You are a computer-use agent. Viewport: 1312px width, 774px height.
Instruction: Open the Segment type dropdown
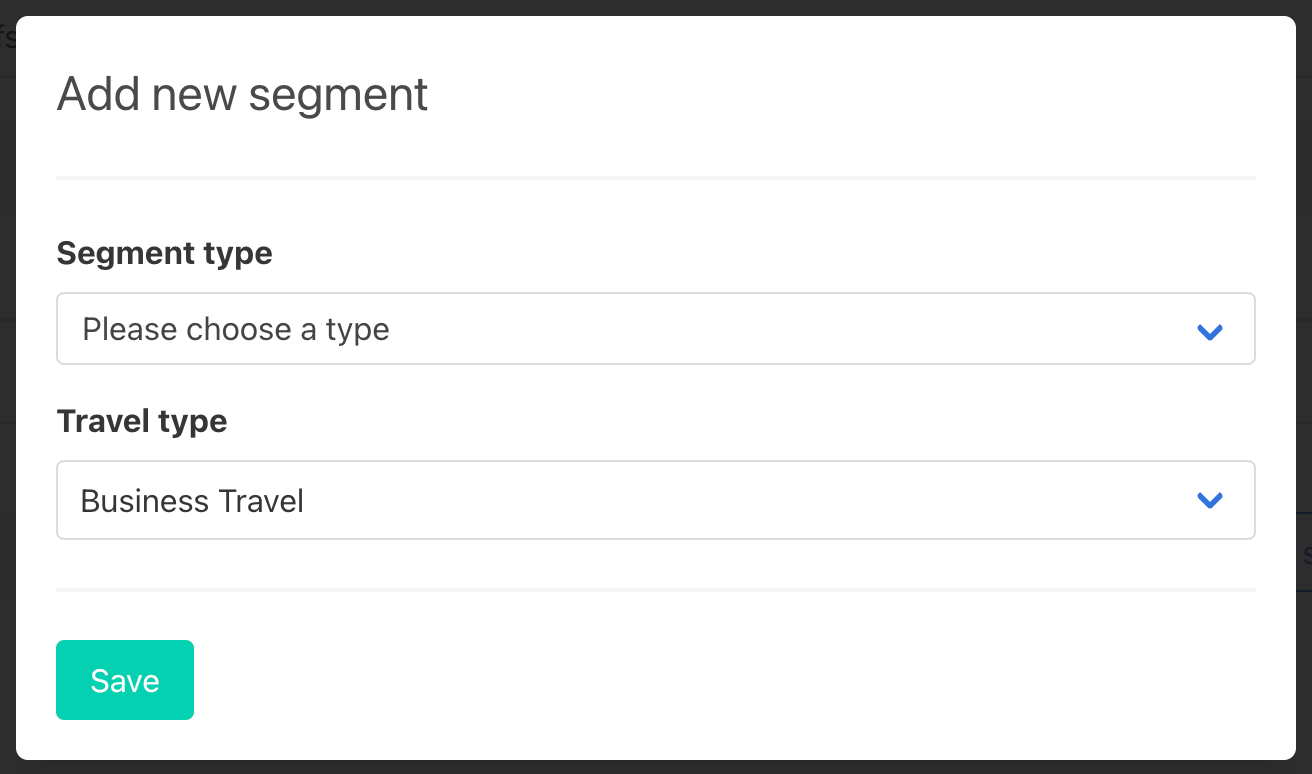click(655, 329)
